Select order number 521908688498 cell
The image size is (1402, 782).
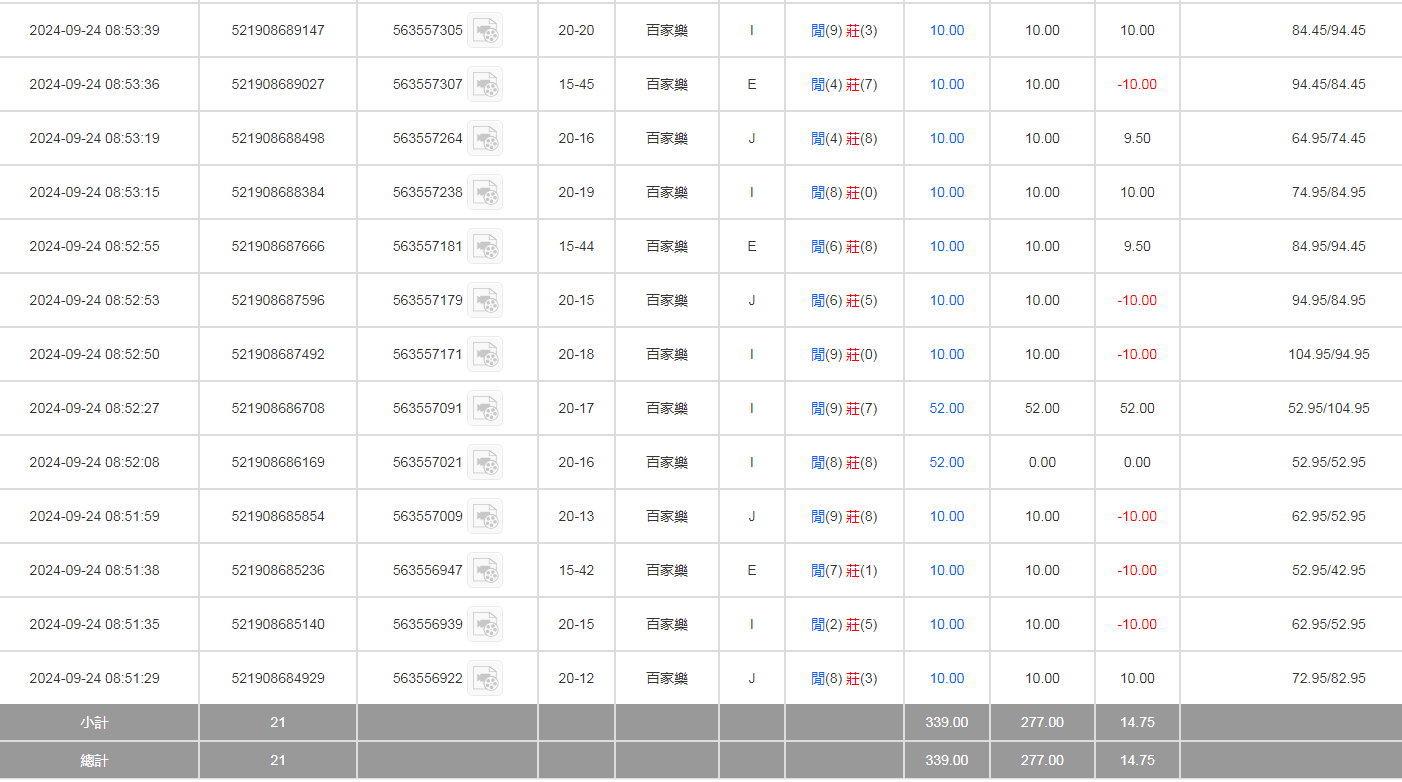pyautogui.click(x=278, y=139)
